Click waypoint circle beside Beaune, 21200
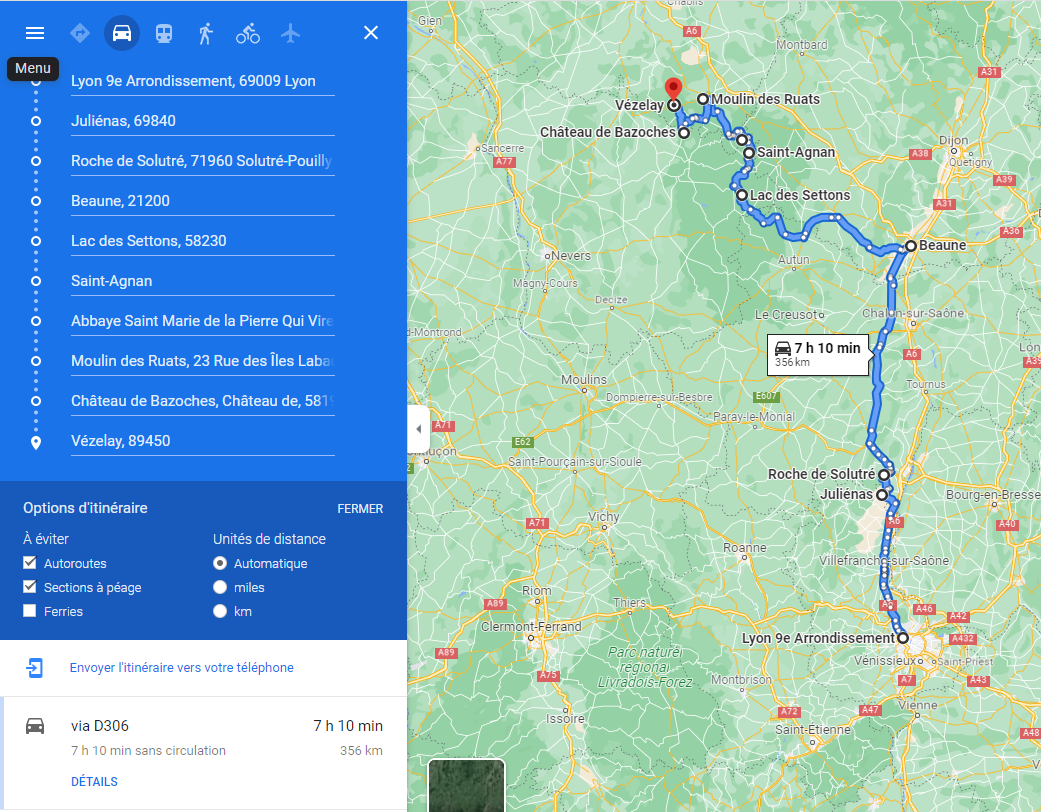The height and width of the screenshot is (812, 1041). [x=36, y=201]
